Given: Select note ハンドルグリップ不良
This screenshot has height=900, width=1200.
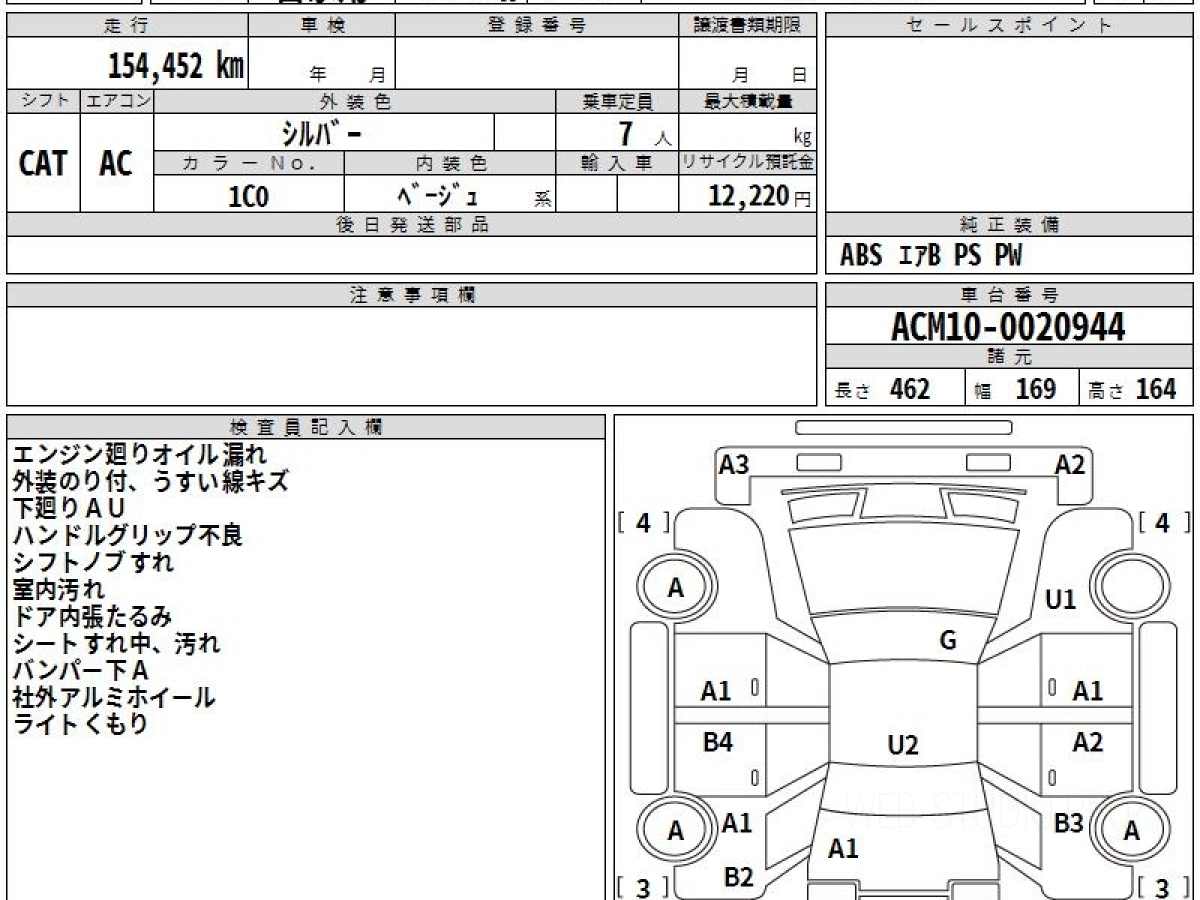Looking at the screenshot, I should click(x=128, y=535).
